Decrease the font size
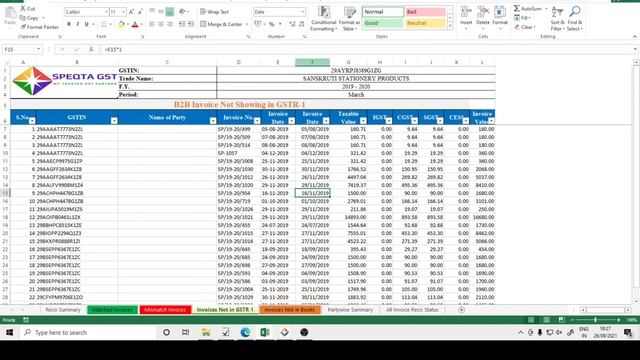Image resolution: width=640 pixels, height=360 pixels. tap(140, 12)
